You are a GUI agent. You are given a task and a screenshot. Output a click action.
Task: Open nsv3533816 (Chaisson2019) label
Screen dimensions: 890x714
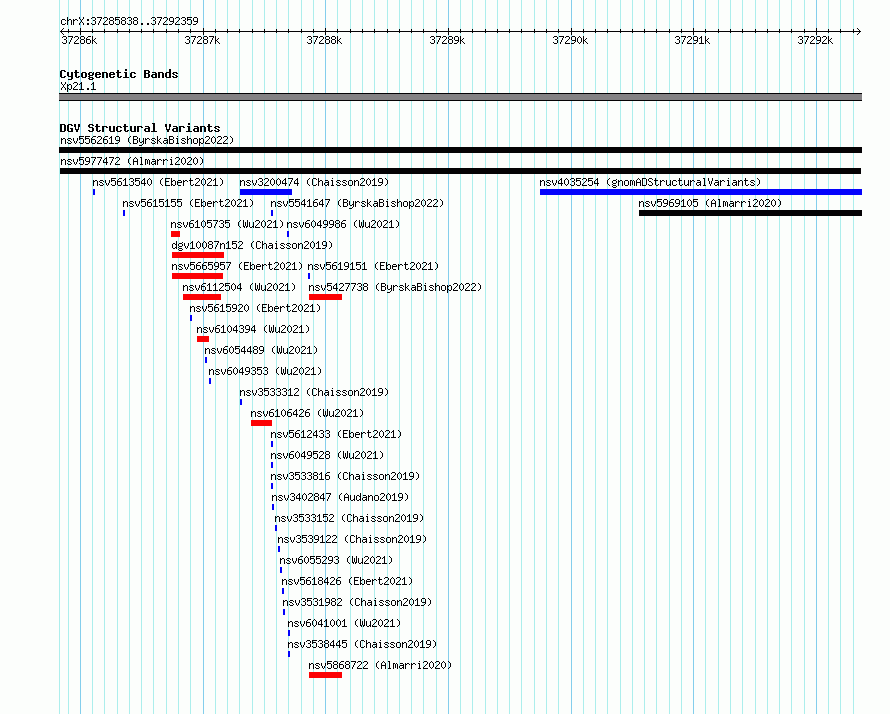point(345,476)
